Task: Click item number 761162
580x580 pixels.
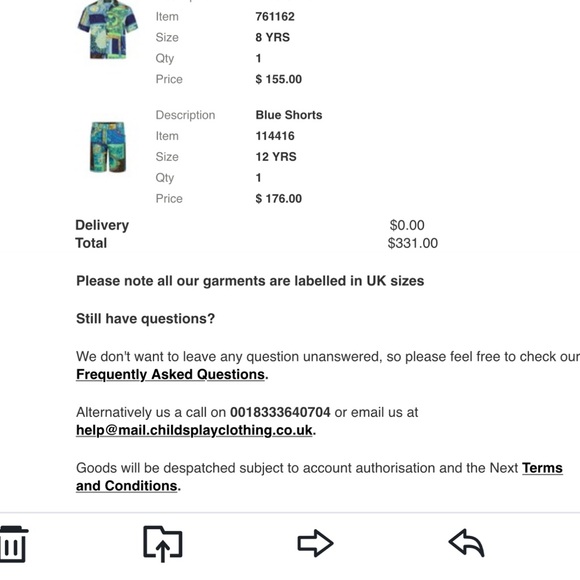Action: coord(275,17)
